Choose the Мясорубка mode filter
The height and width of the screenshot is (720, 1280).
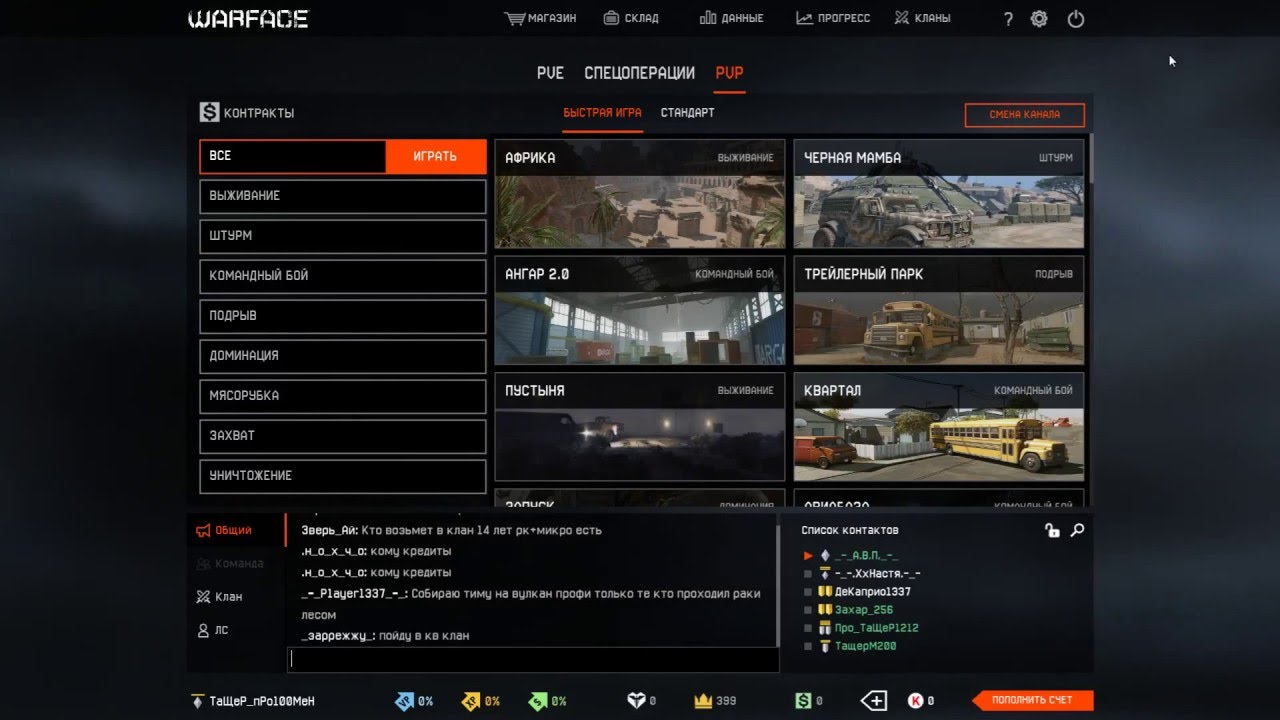pyautogui.click(x=343, y=396)
